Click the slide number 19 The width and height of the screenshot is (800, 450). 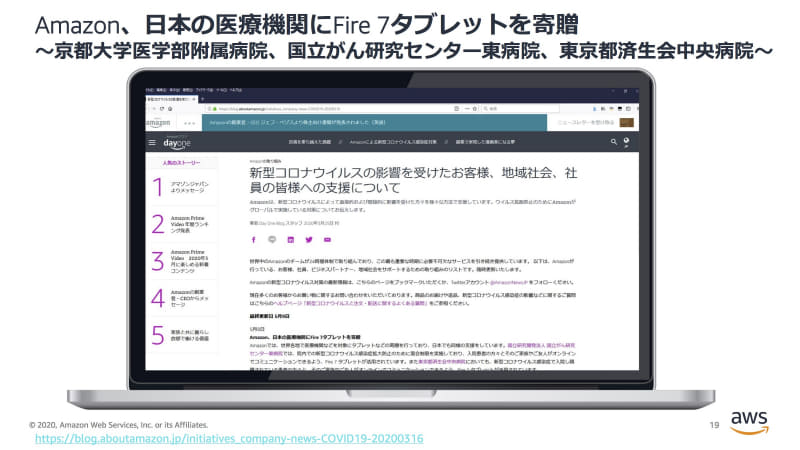click(x=714, y=424)
